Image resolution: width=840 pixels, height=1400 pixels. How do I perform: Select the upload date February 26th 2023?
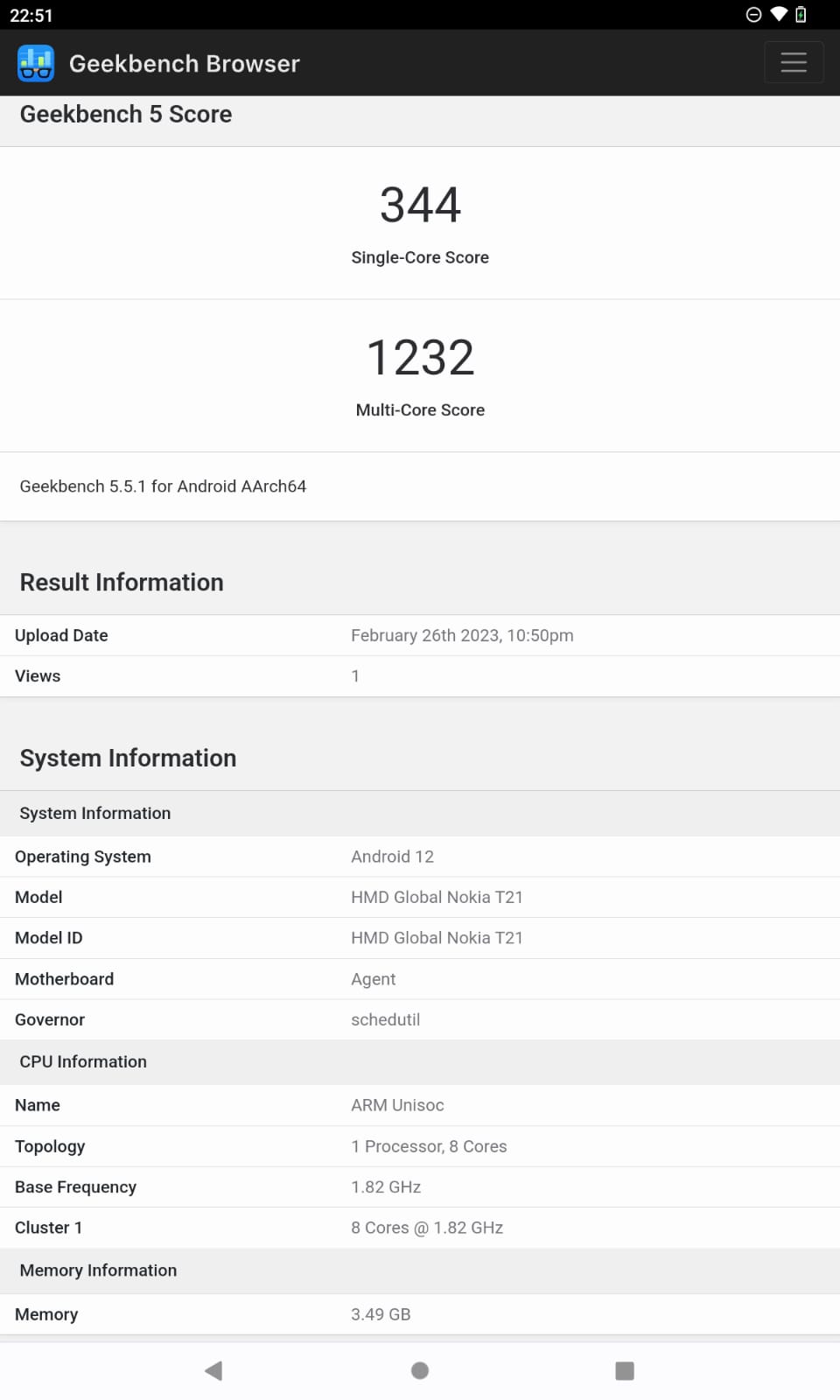462,635
